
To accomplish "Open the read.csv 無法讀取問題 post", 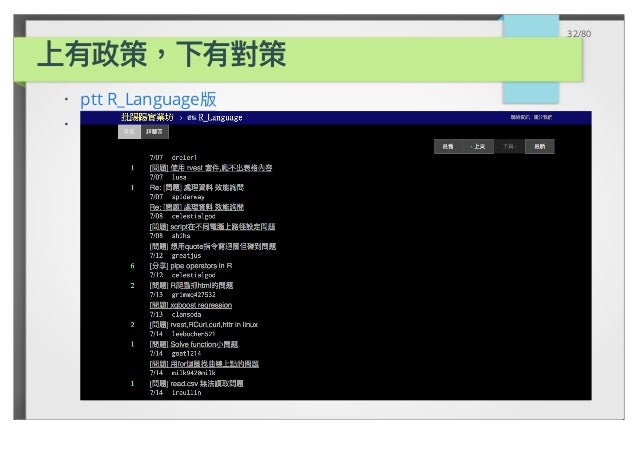I will pos(196,383).
